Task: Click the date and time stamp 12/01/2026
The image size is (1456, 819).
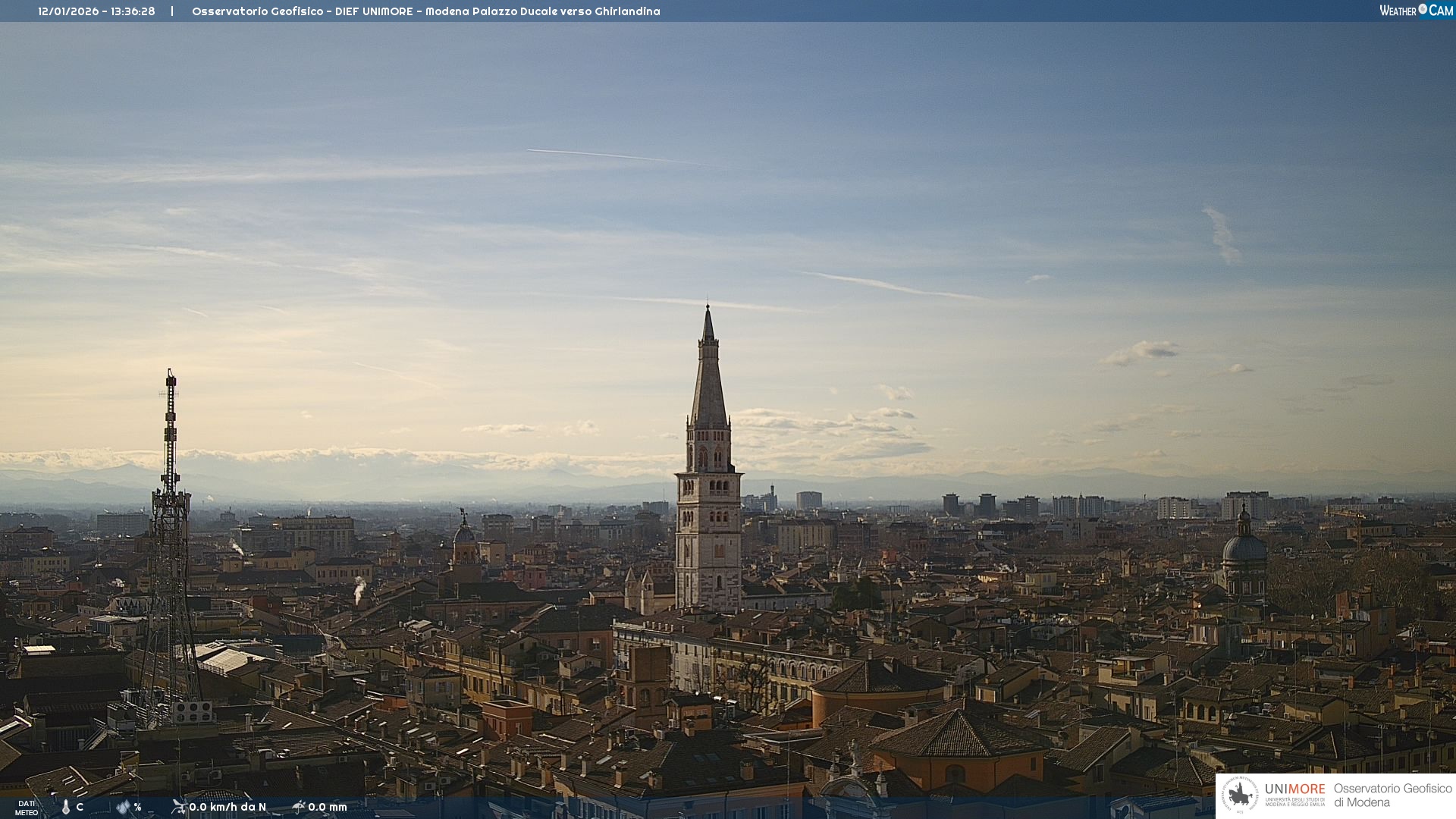Action: tap(96, 11)
